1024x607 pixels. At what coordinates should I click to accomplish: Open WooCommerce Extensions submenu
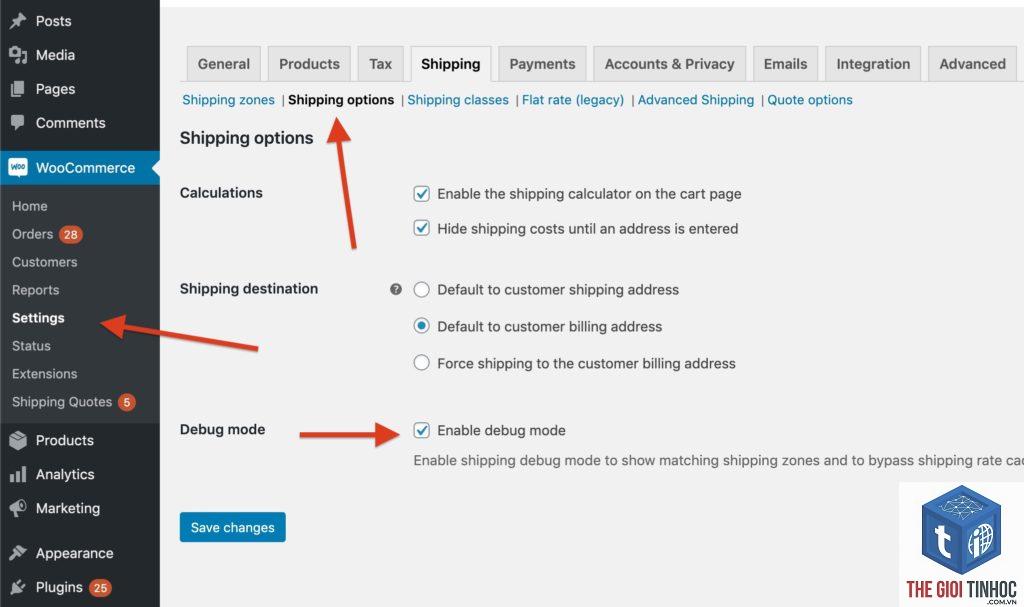pyautogui.click(x=44, y=374)
